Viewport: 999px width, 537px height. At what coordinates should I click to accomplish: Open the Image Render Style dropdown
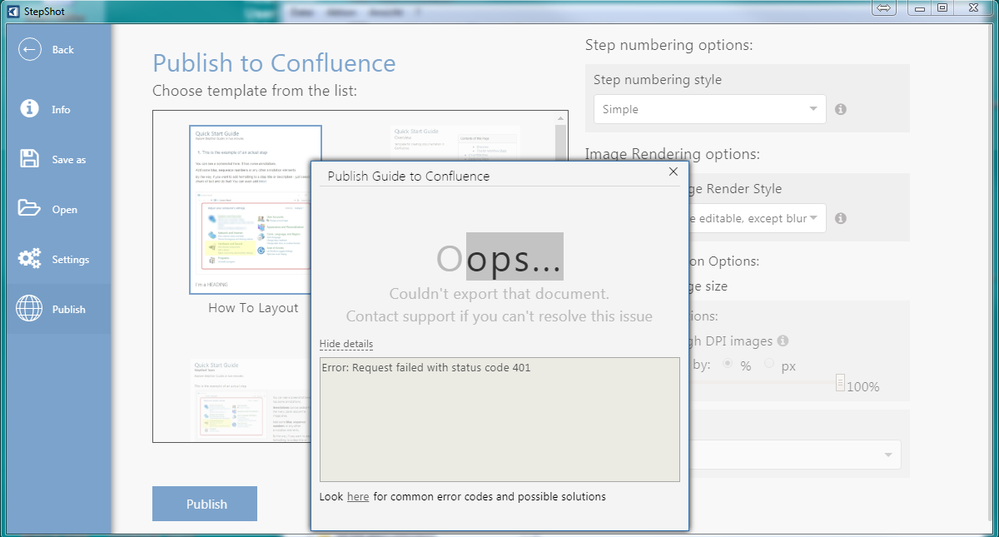(756, 218)
